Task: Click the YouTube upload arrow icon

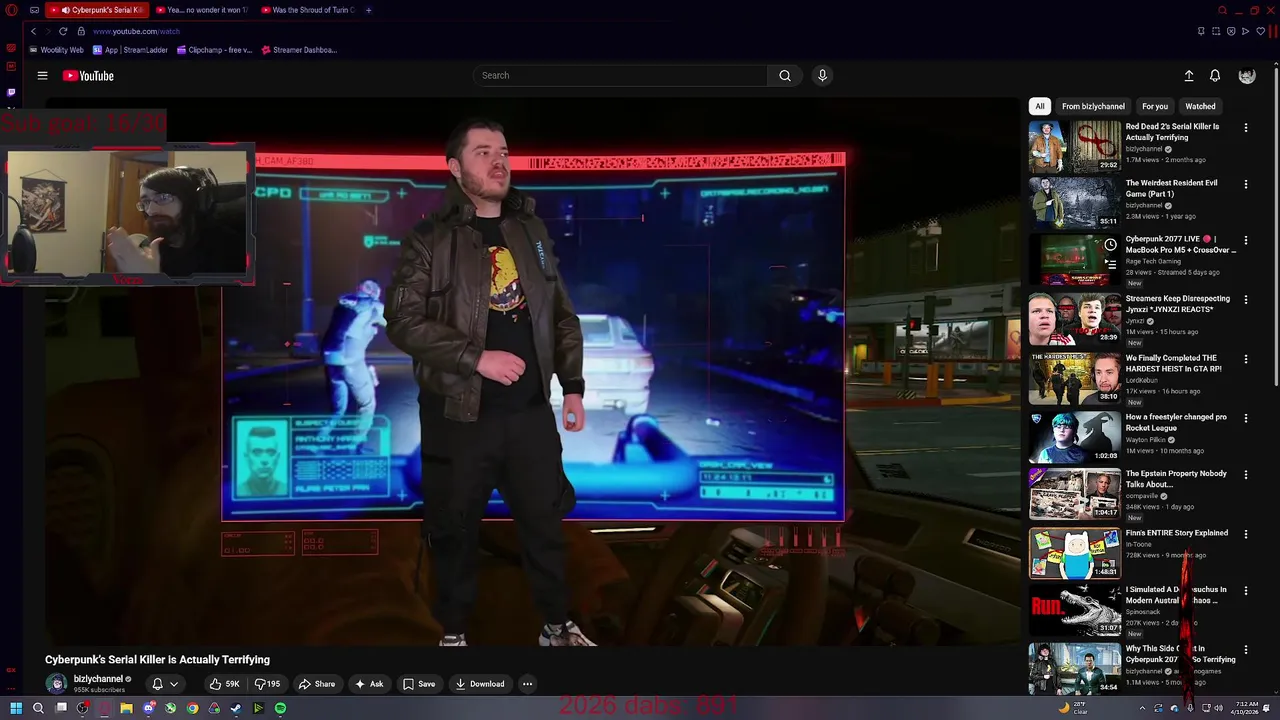Action: click(x=1189, y=76)
